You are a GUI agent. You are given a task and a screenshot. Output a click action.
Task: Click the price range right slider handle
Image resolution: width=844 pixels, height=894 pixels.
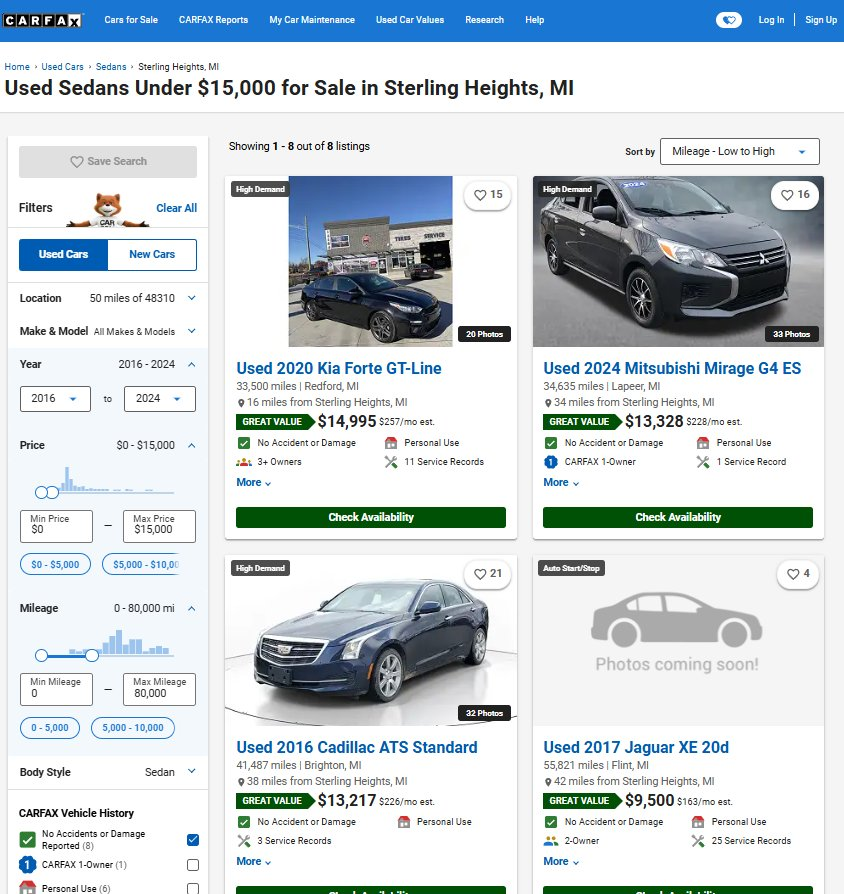point(52,493)
